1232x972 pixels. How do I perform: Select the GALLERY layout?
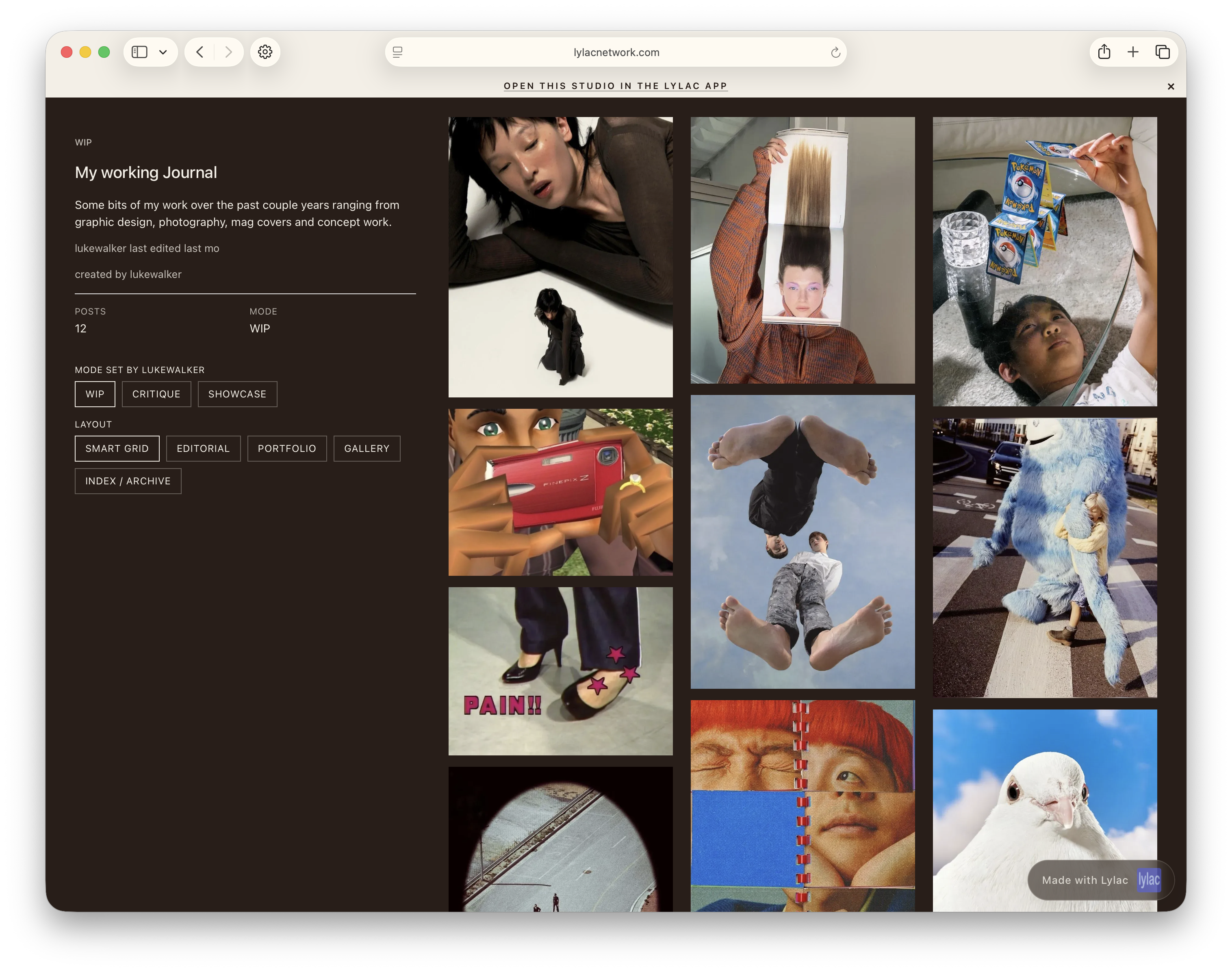coord(367,449)
